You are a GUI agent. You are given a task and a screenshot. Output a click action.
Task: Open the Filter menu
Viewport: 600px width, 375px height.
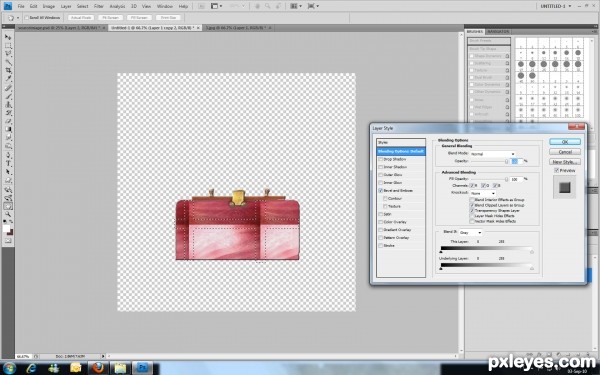coord(99,7)
